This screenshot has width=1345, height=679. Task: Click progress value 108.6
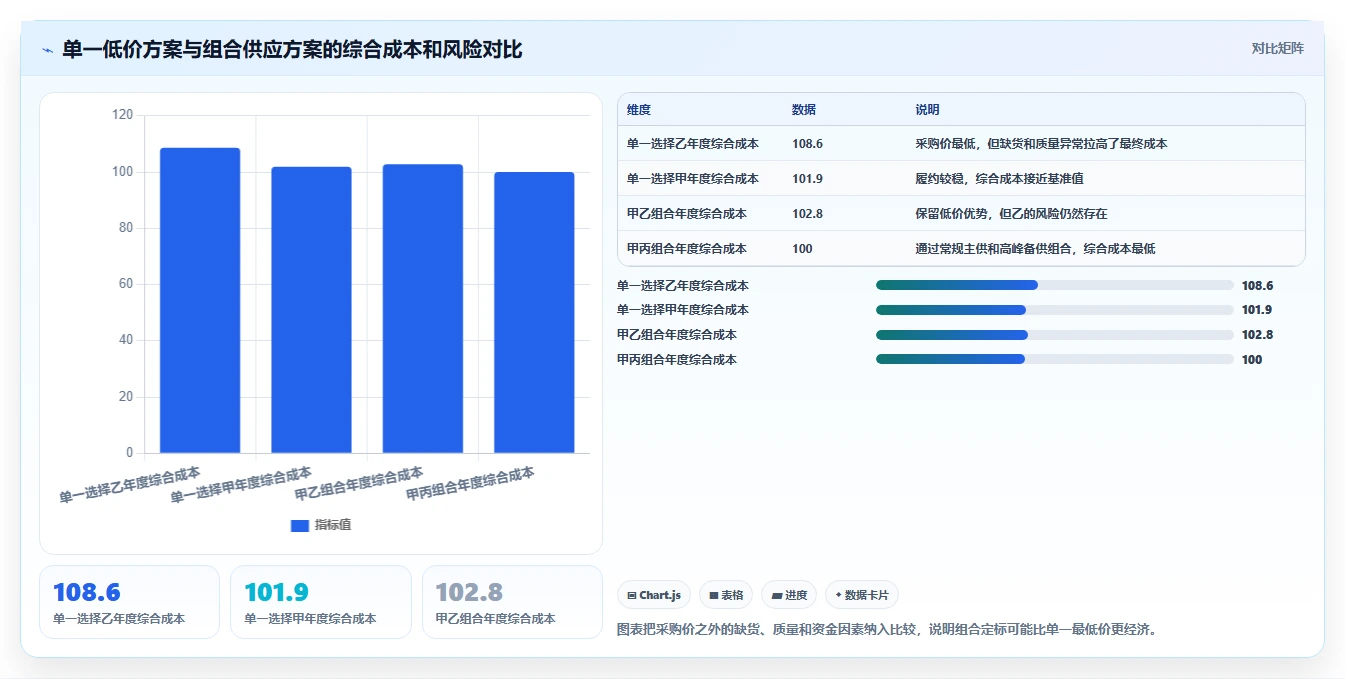pyautogui.click(x=1257, y=286)
